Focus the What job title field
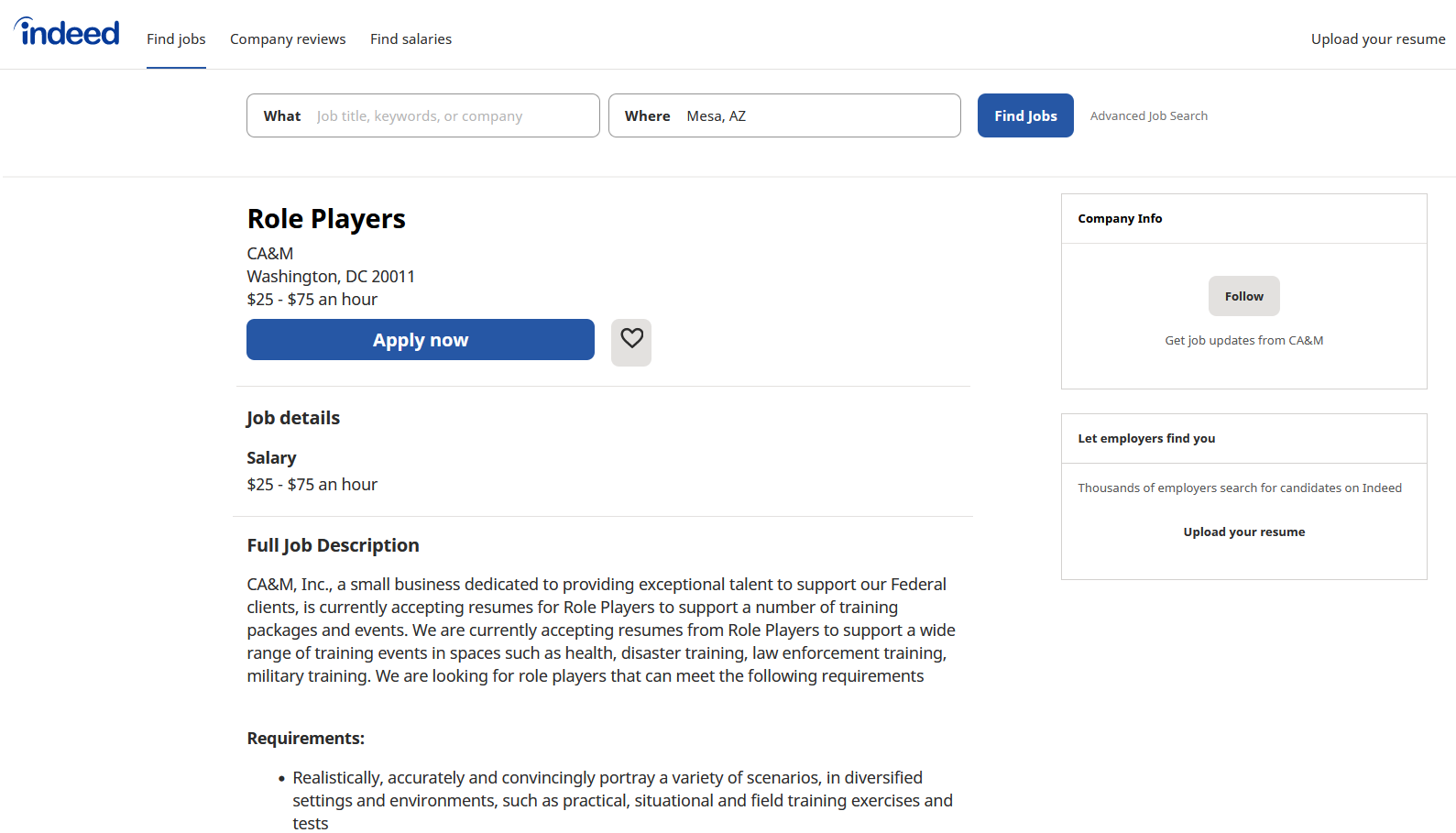The width and height of the screenshot is (1456, 833). [x=423, y=115]
